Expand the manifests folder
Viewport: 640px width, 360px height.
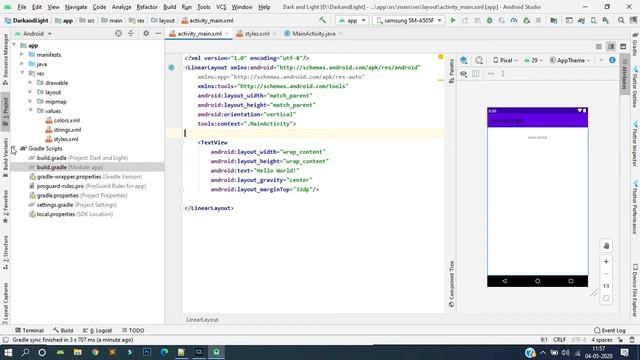[x=22, y=54]
